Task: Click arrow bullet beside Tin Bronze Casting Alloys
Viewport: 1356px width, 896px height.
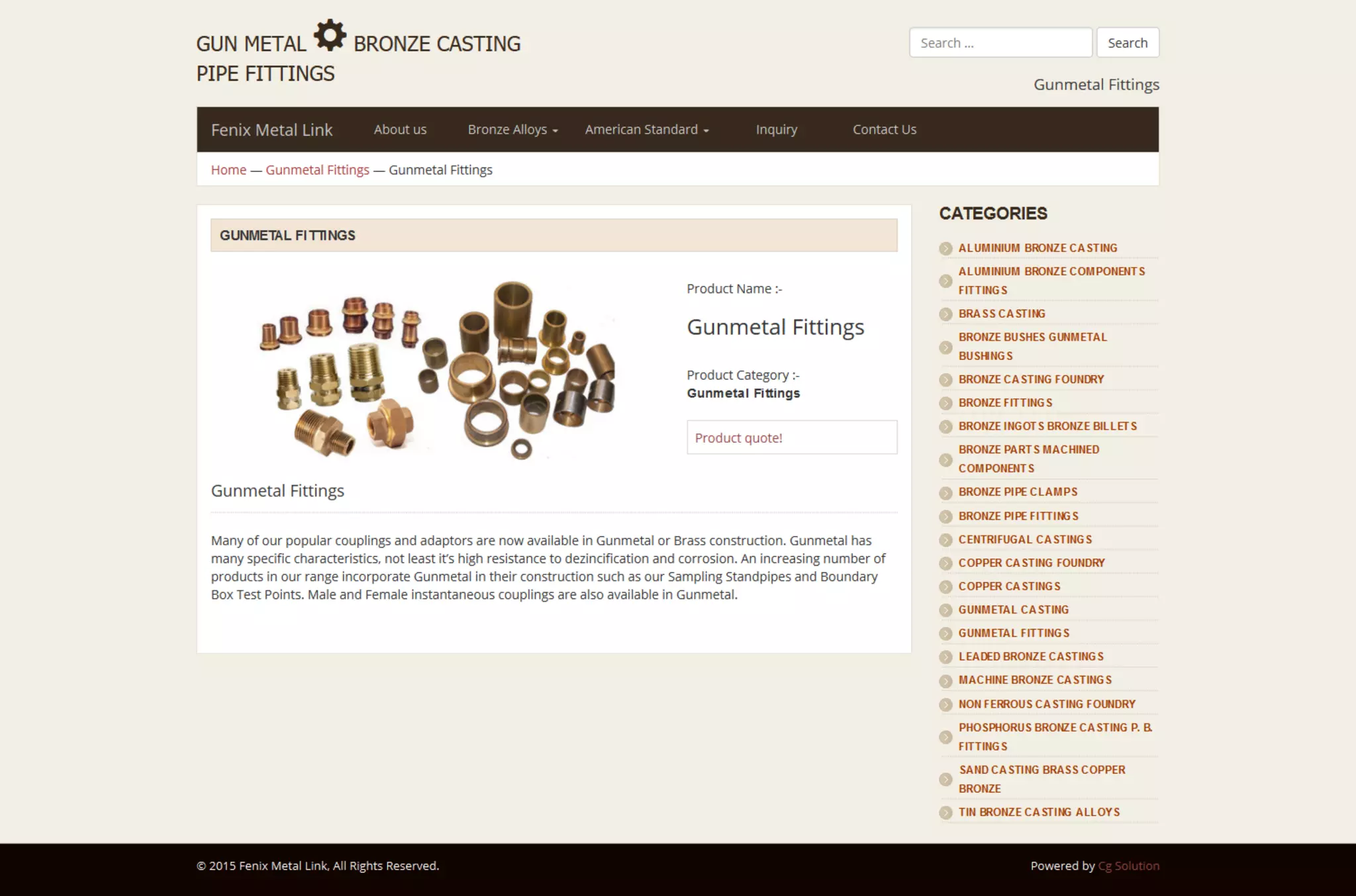Action: tap(945, 813)
